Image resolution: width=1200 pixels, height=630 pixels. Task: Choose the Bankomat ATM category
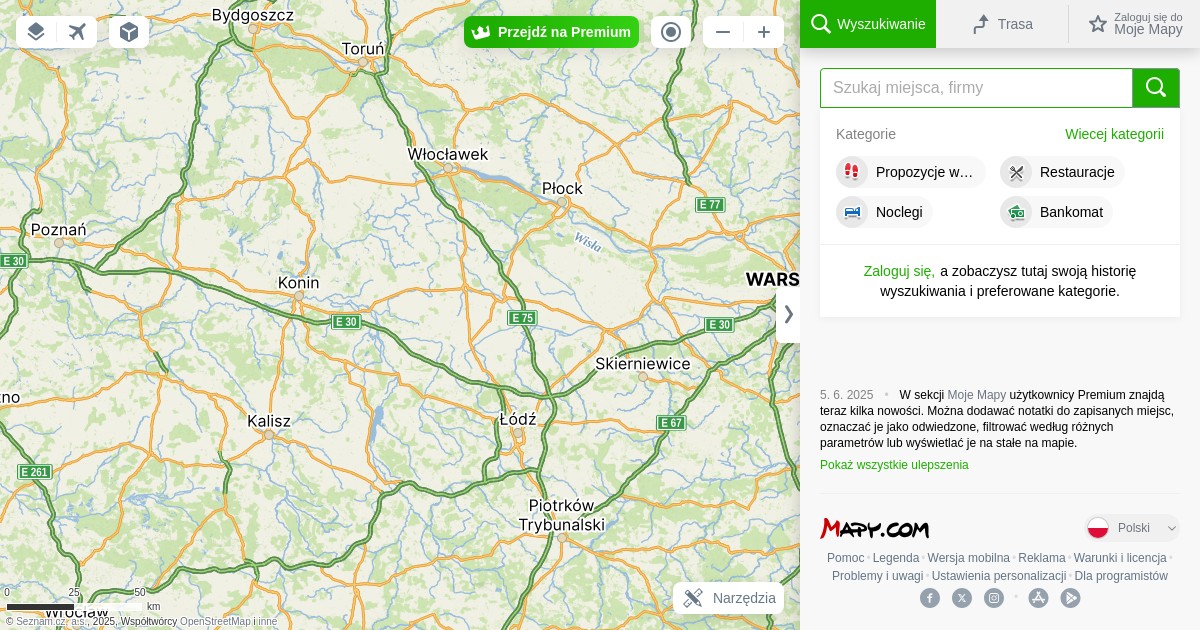[x=1056, y=212]
